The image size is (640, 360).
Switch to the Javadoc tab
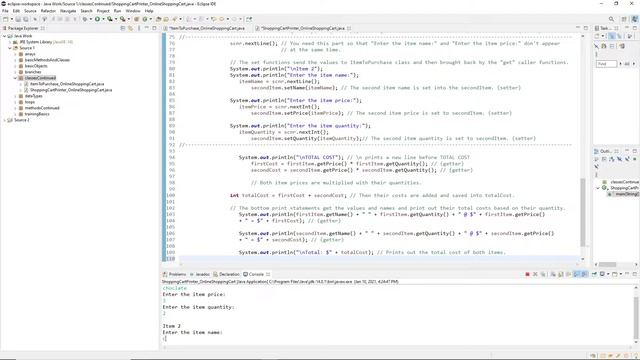(x=200, y=274)
